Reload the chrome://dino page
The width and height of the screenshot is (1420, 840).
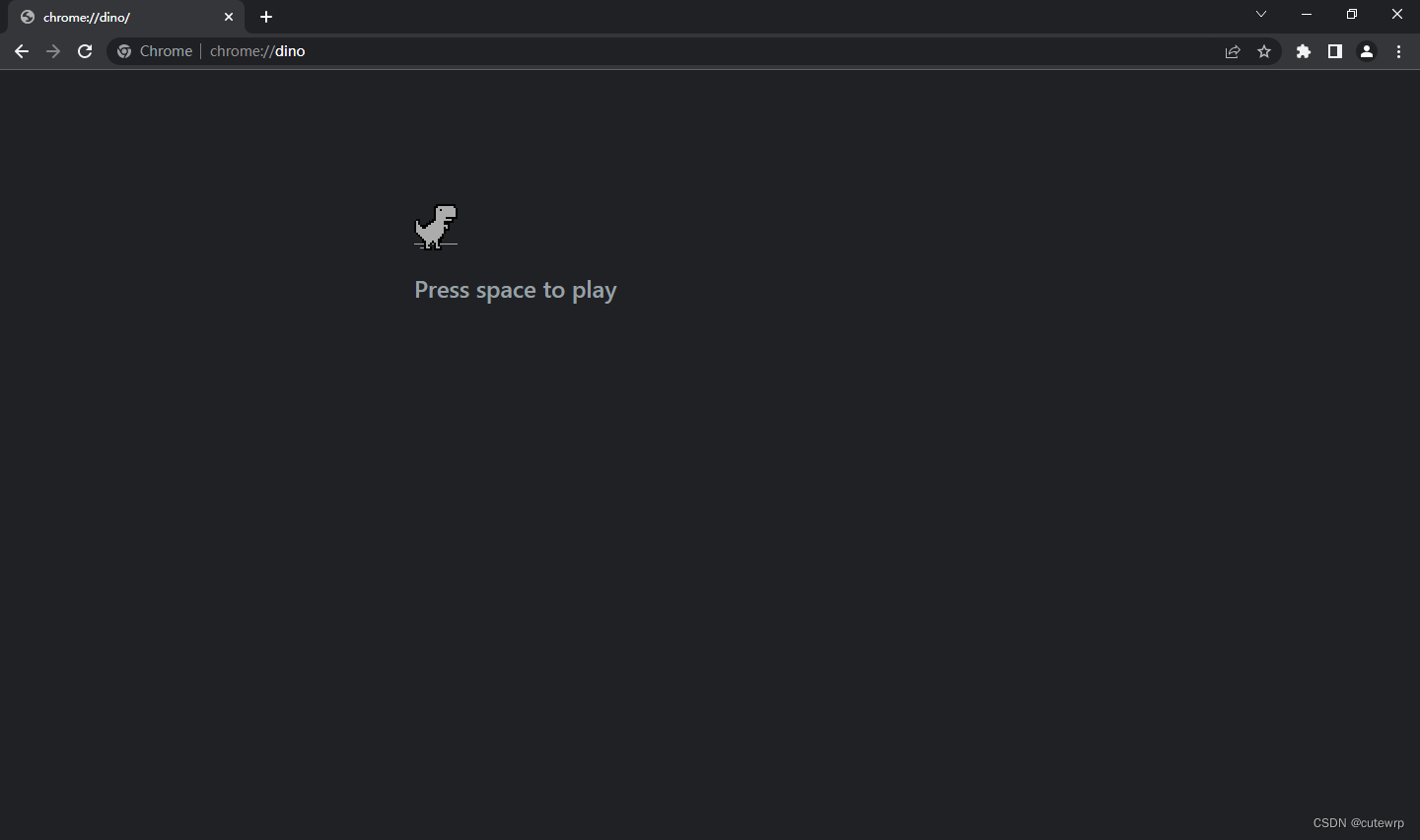[x=85, y=51]
